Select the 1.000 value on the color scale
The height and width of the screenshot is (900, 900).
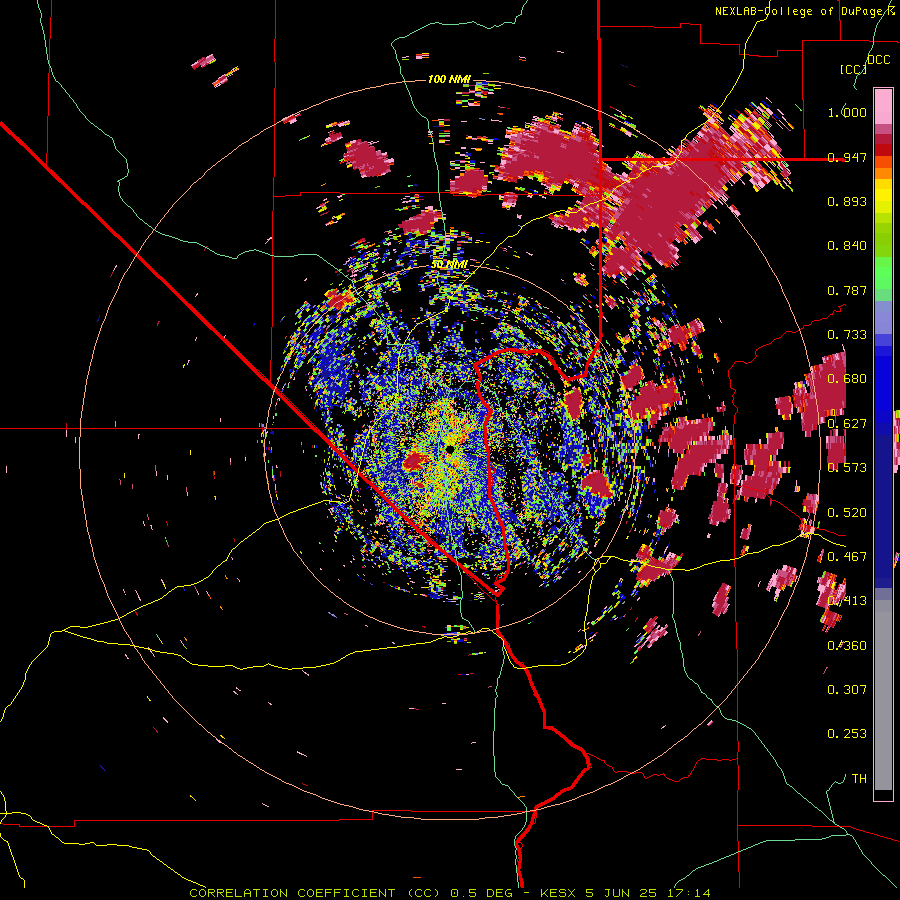tap(847, 112)
